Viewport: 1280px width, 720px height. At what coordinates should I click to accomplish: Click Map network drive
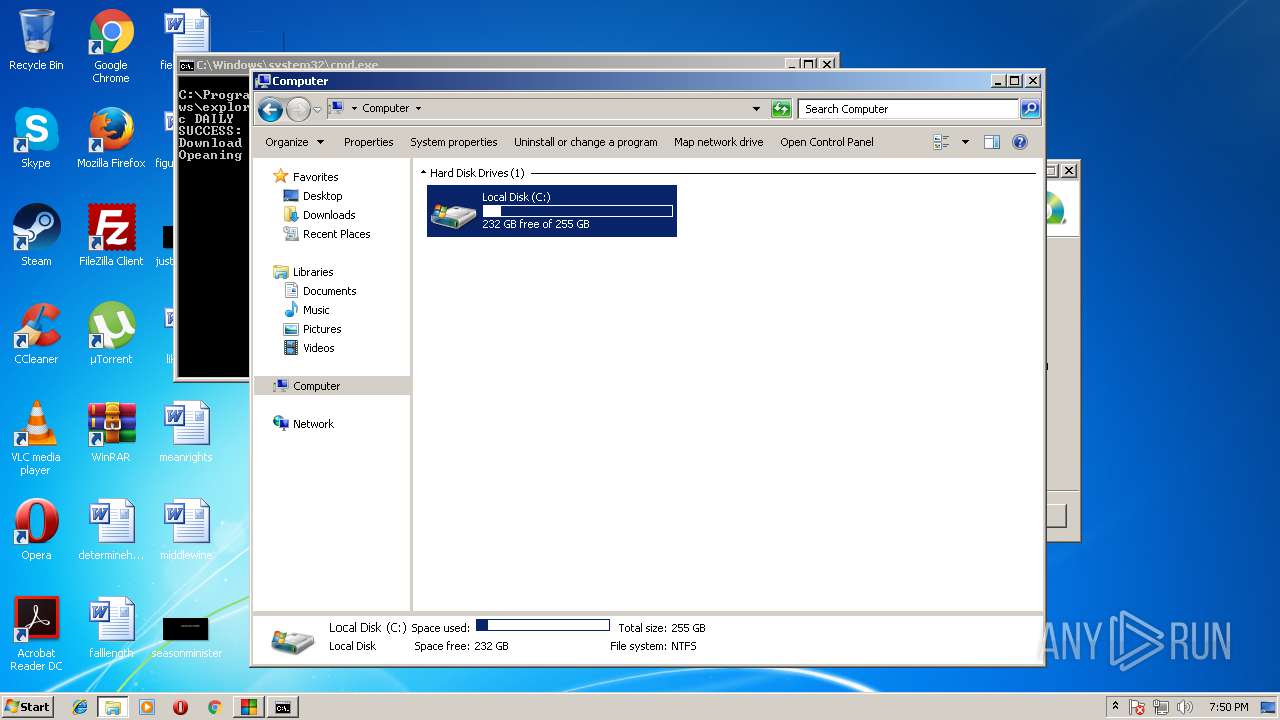(718, 142)
